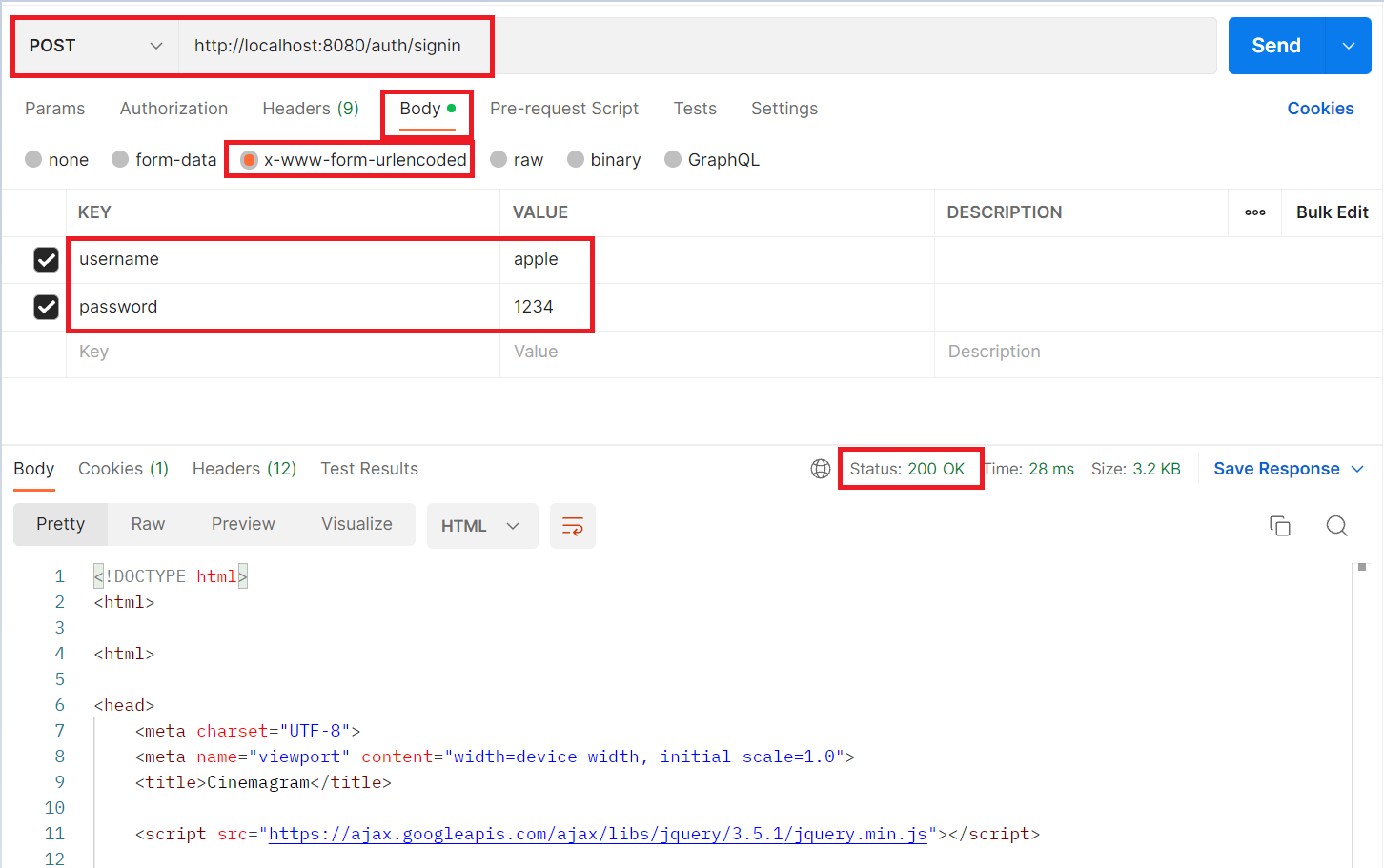Uncheck the username row checkbox

46,259
